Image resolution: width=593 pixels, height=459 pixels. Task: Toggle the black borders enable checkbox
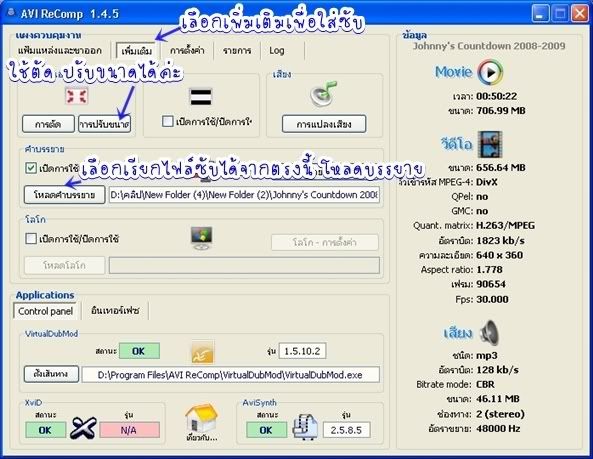tap(168, 121)
